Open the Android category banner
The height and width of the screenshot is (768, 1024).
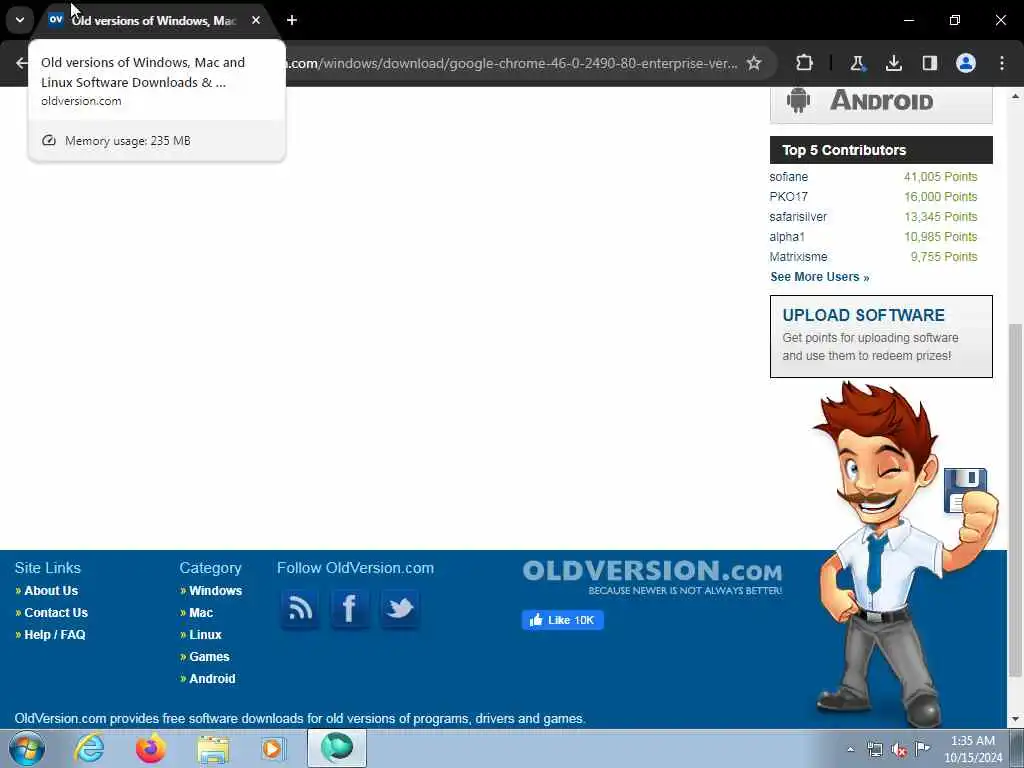(x=881, y=103)
